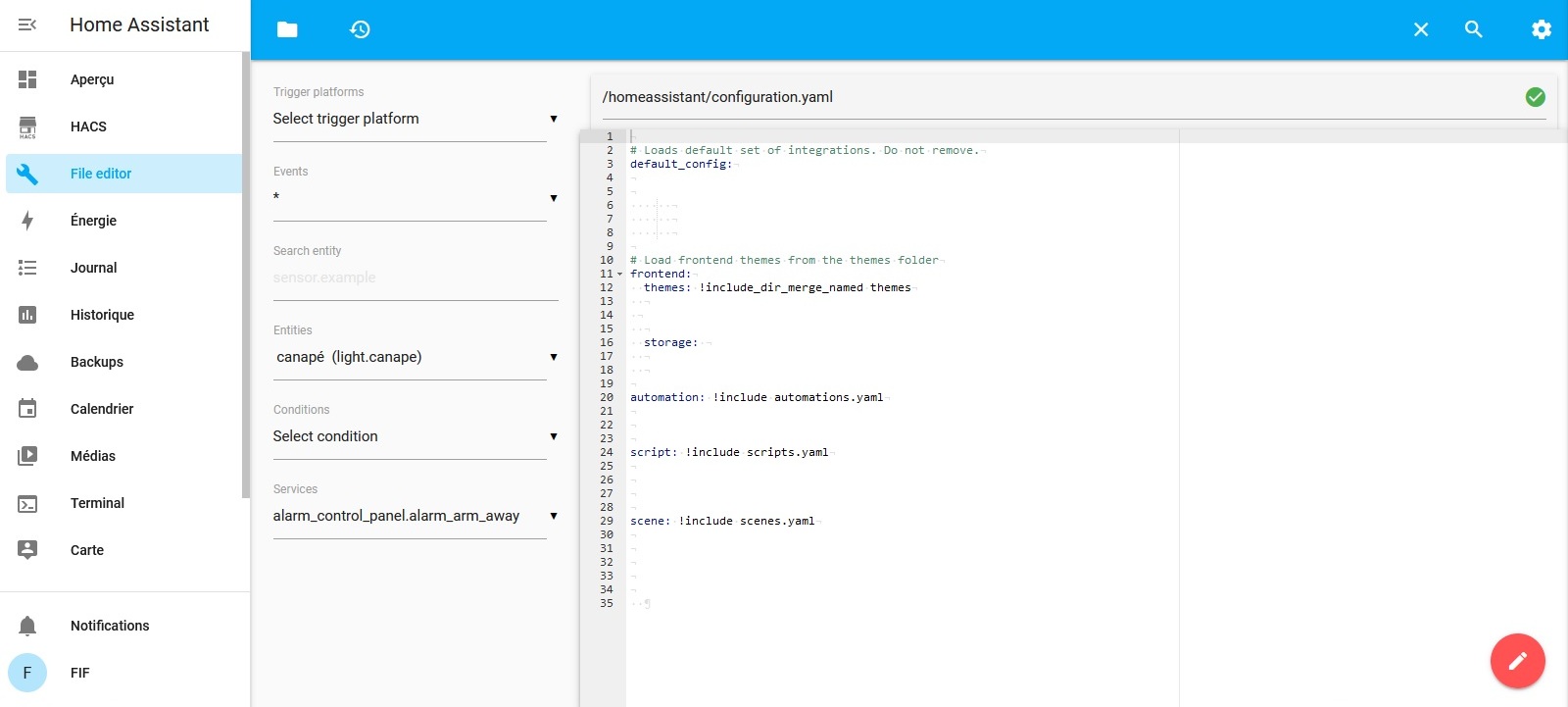1568x707 pixels.
Task: Click line 3 default_config text
Action: coord(681,164)
